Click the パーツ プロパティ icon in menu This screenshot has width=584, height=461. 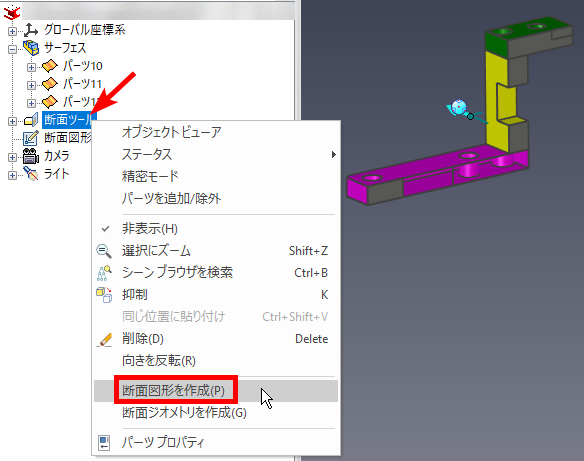pyautogui.click(x=104, y=443)
